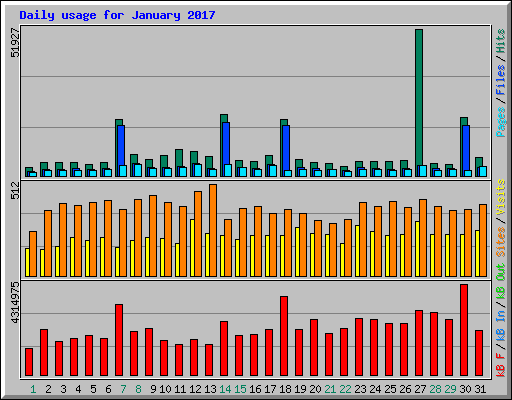Click the blue 'Files' legend word

[x=501, y=80]
